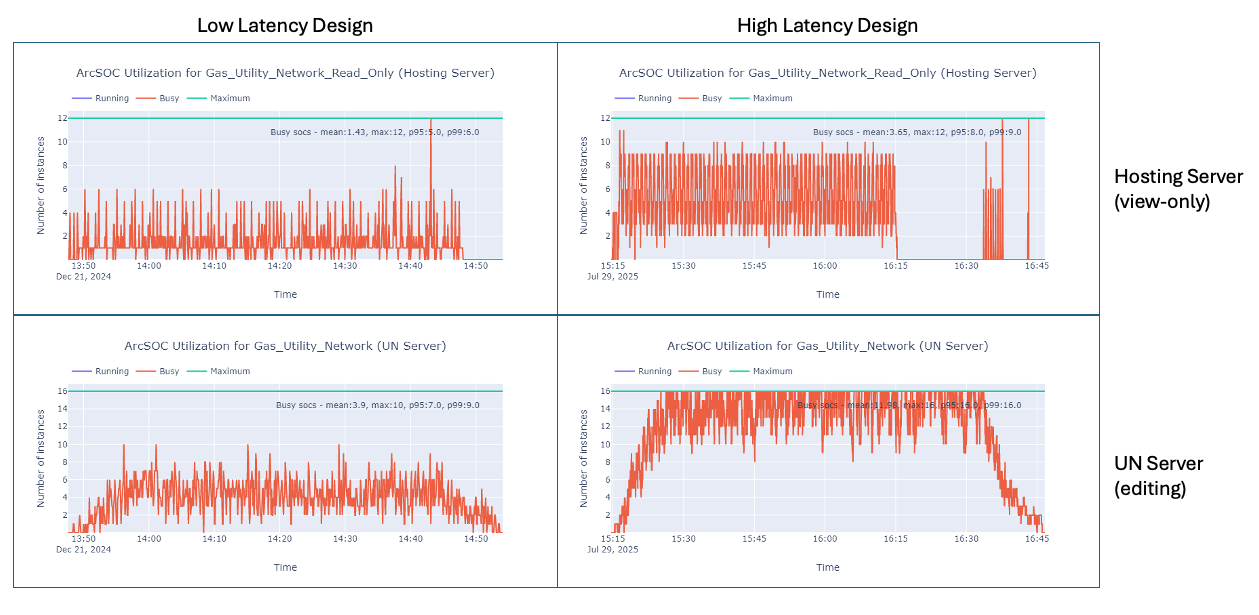Toggle Maximum legend in top-left chart
The width and height of the screenshot is (1259, 615).
[x=218, y=98]
